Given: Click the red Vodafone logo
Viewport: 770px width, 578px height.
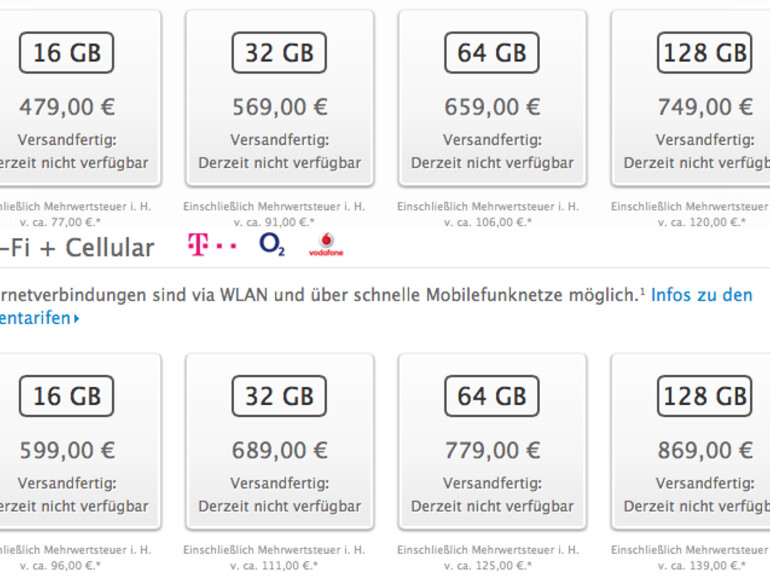Looking at the screenshot, I should click(x=325, y=245).
